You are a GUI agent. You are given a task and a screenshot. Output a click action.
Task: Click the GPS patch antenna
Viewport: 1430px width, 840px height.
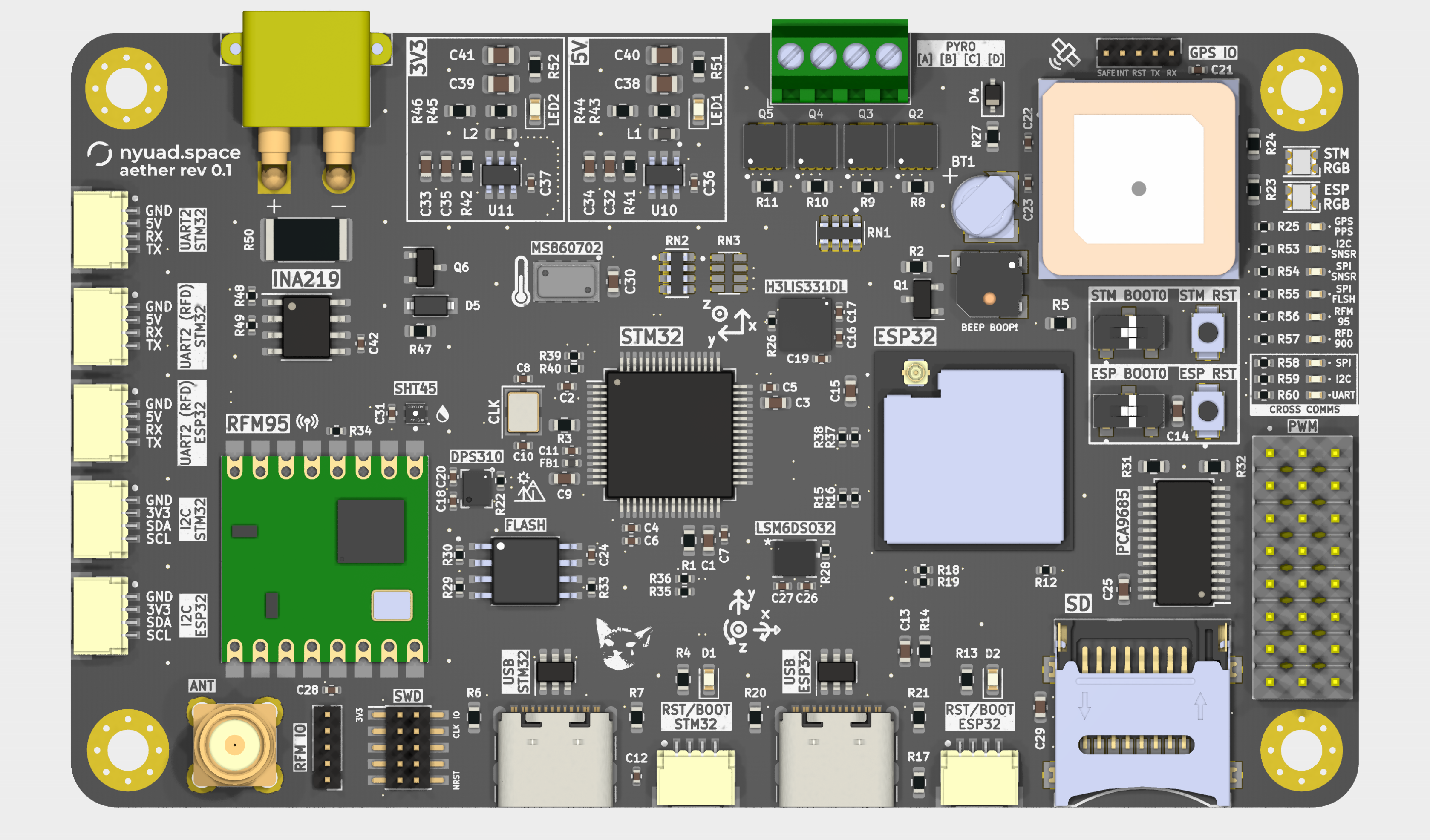pyautogui.click(x=1139, y=178)
